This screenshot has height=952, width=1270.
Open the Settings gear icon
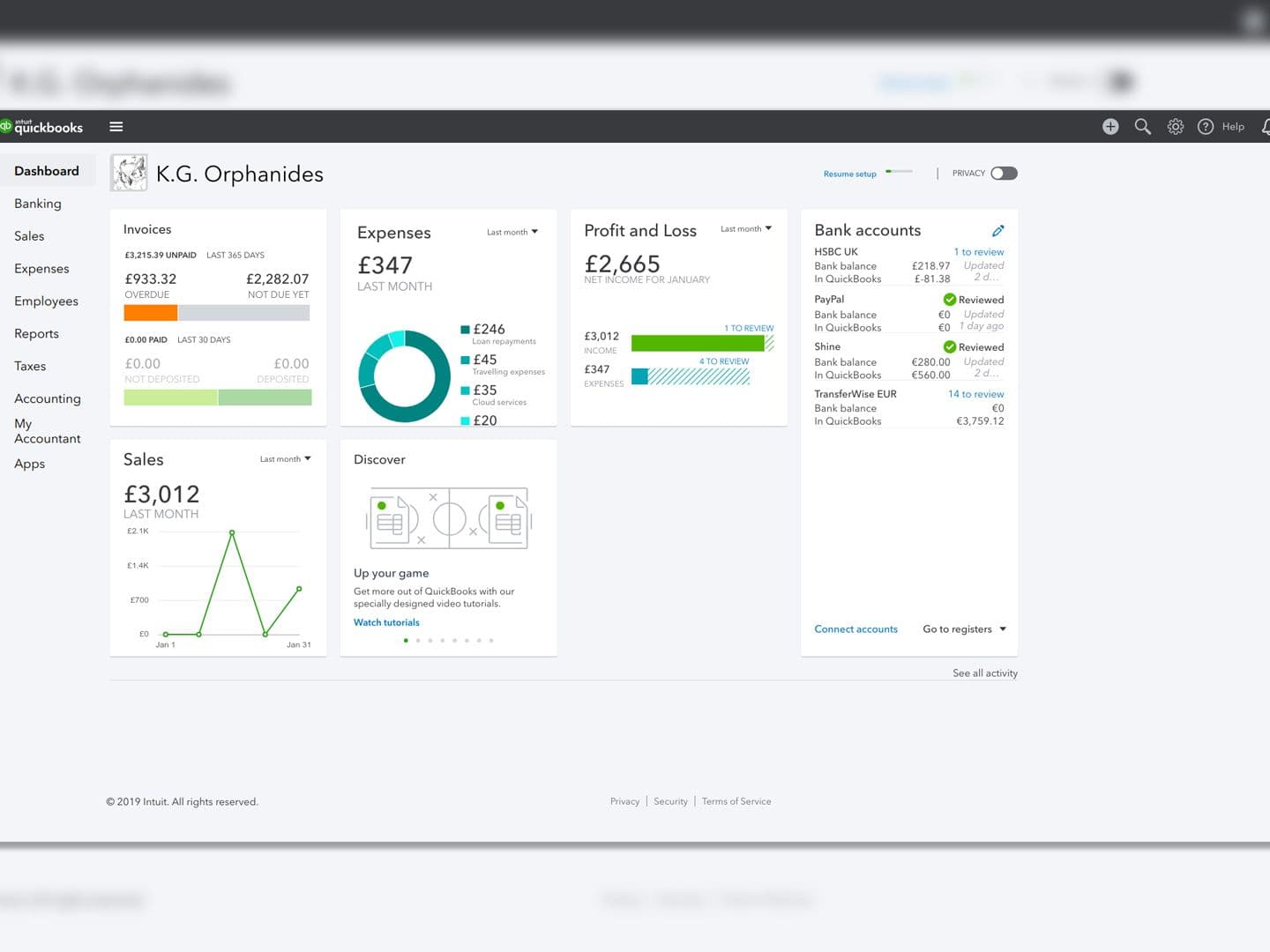click(x=1176, y=127)
